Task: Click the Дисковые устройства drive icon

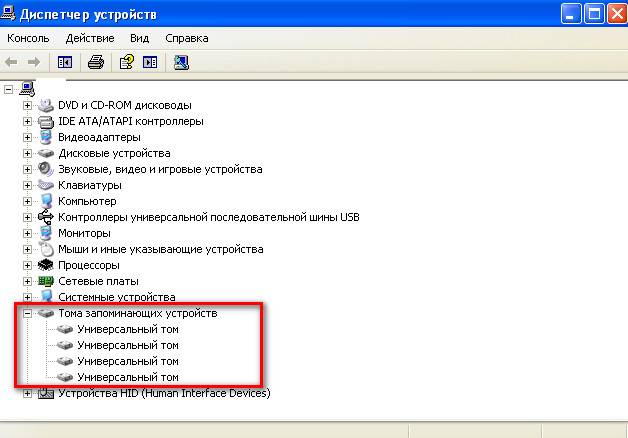Action: (46, 153)
